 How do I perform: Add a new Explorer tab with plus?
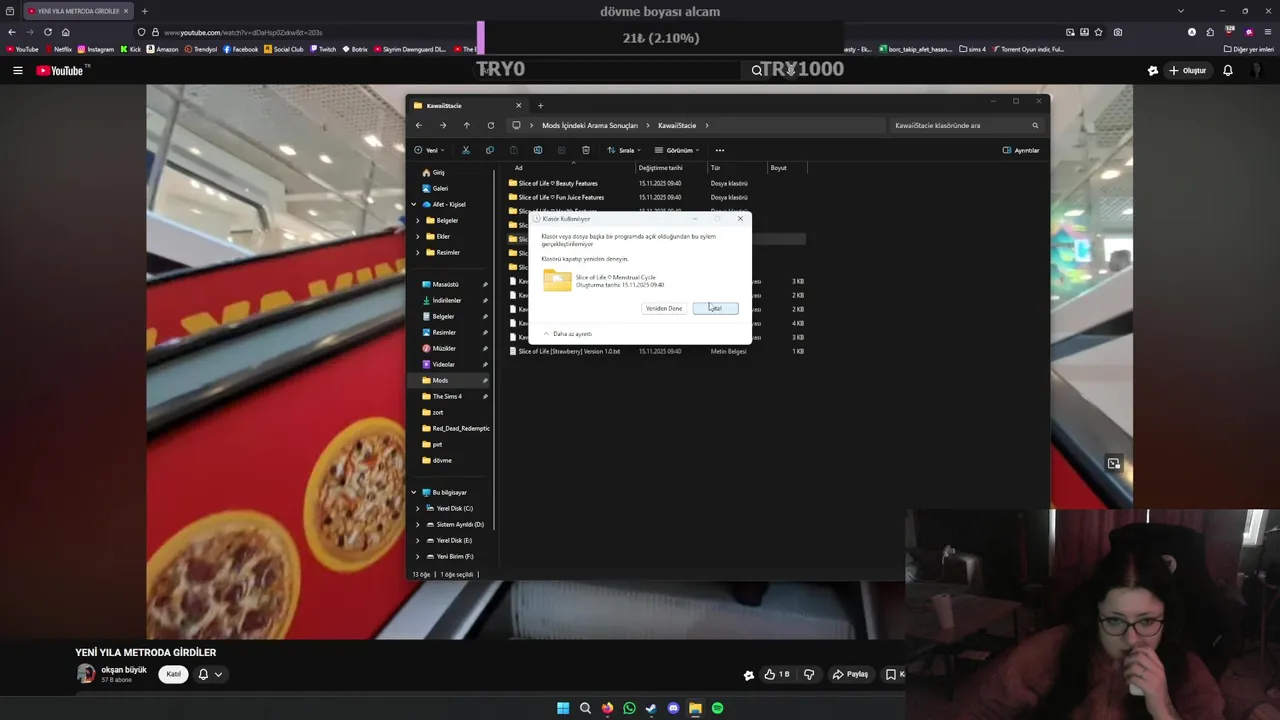coord(540,105)
